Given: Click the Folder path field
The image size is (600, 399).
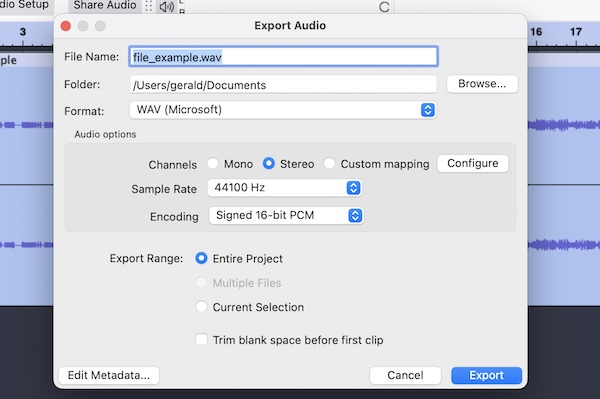Looking at the screenshot, I should tap(283, 85).
